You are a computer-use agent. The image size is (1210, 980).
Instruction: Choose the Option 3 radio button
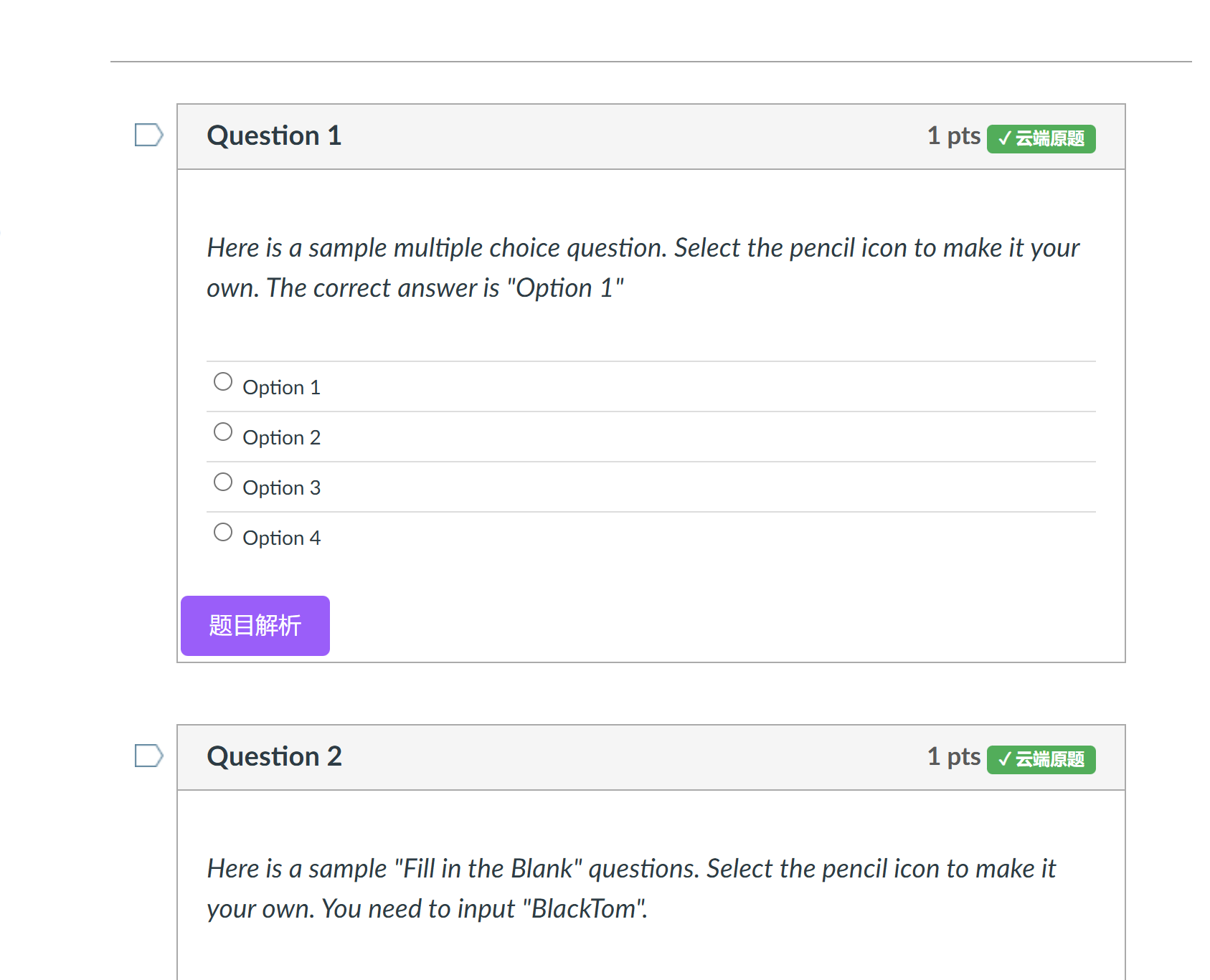(223, 482)
